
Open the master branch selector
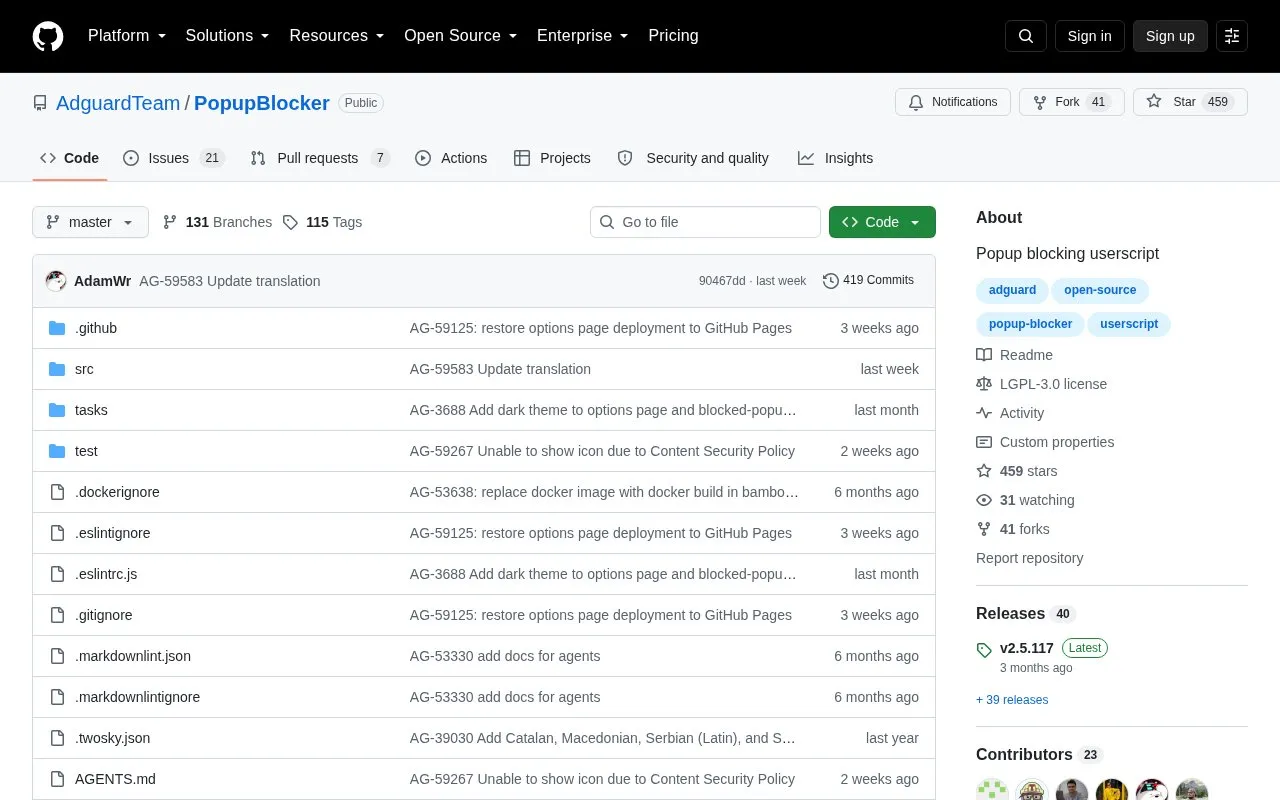(90, 222)
